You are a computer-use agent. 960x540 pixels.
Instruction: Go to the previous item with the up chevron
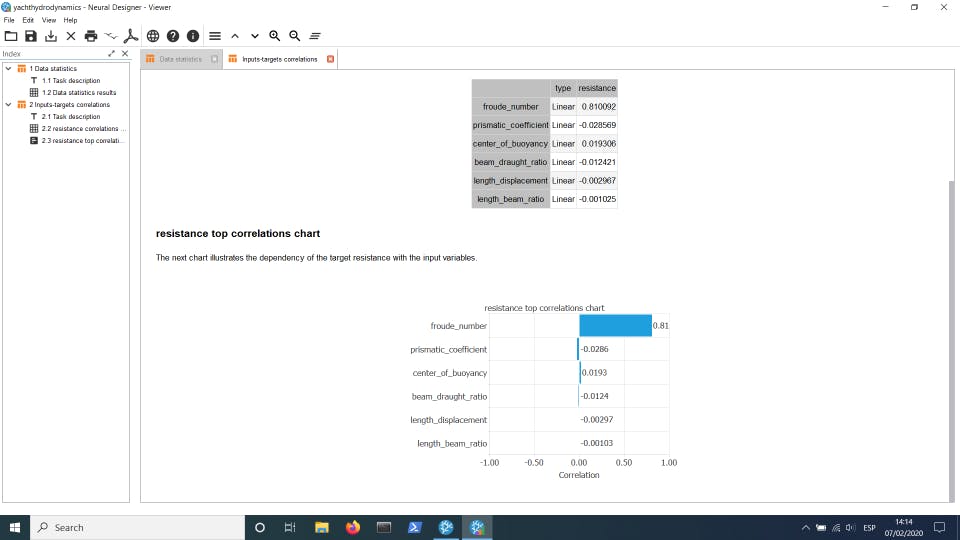235,36
